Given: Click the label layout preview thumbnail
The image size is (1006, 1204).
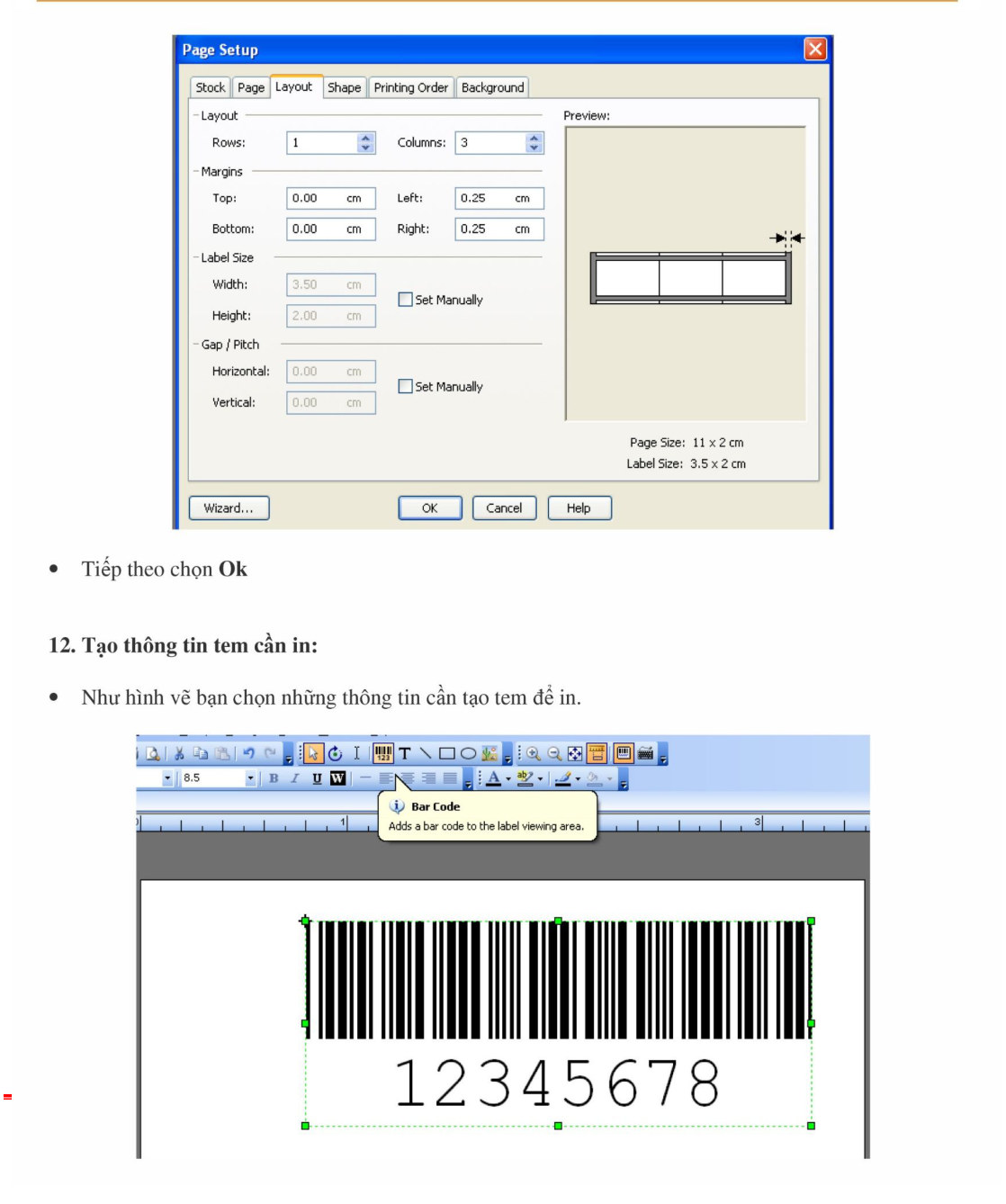Looking at the screenshot, I should pos(690,278).
